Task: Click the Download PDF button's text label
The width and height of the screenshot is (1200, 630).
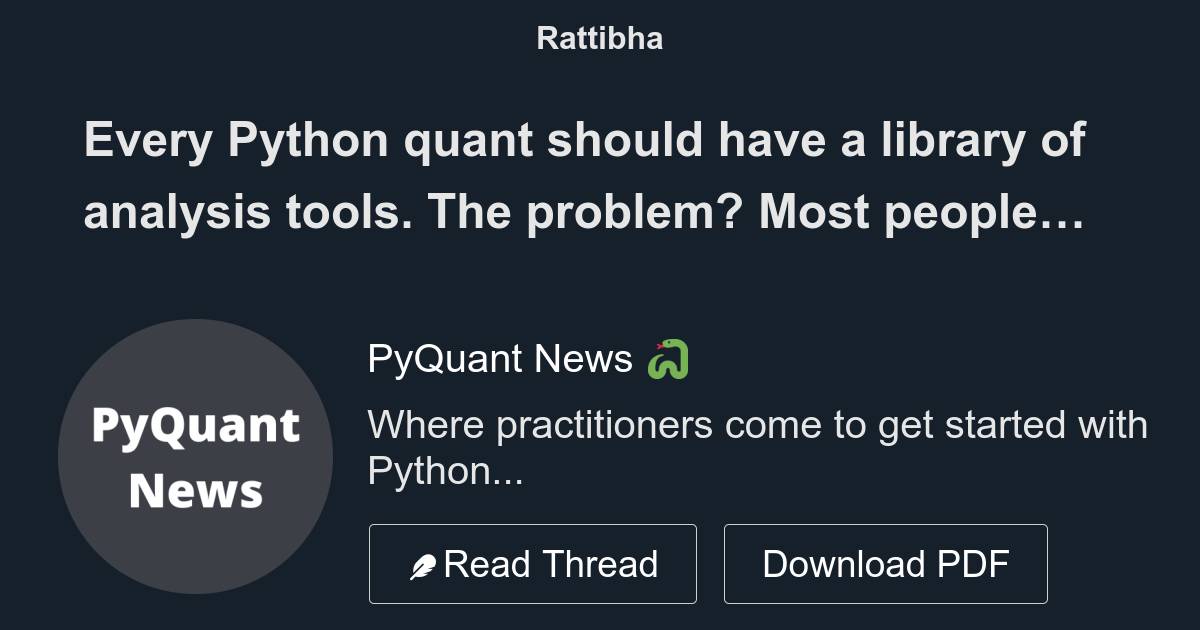Action: pyautogui.click(x=887, y=563)
